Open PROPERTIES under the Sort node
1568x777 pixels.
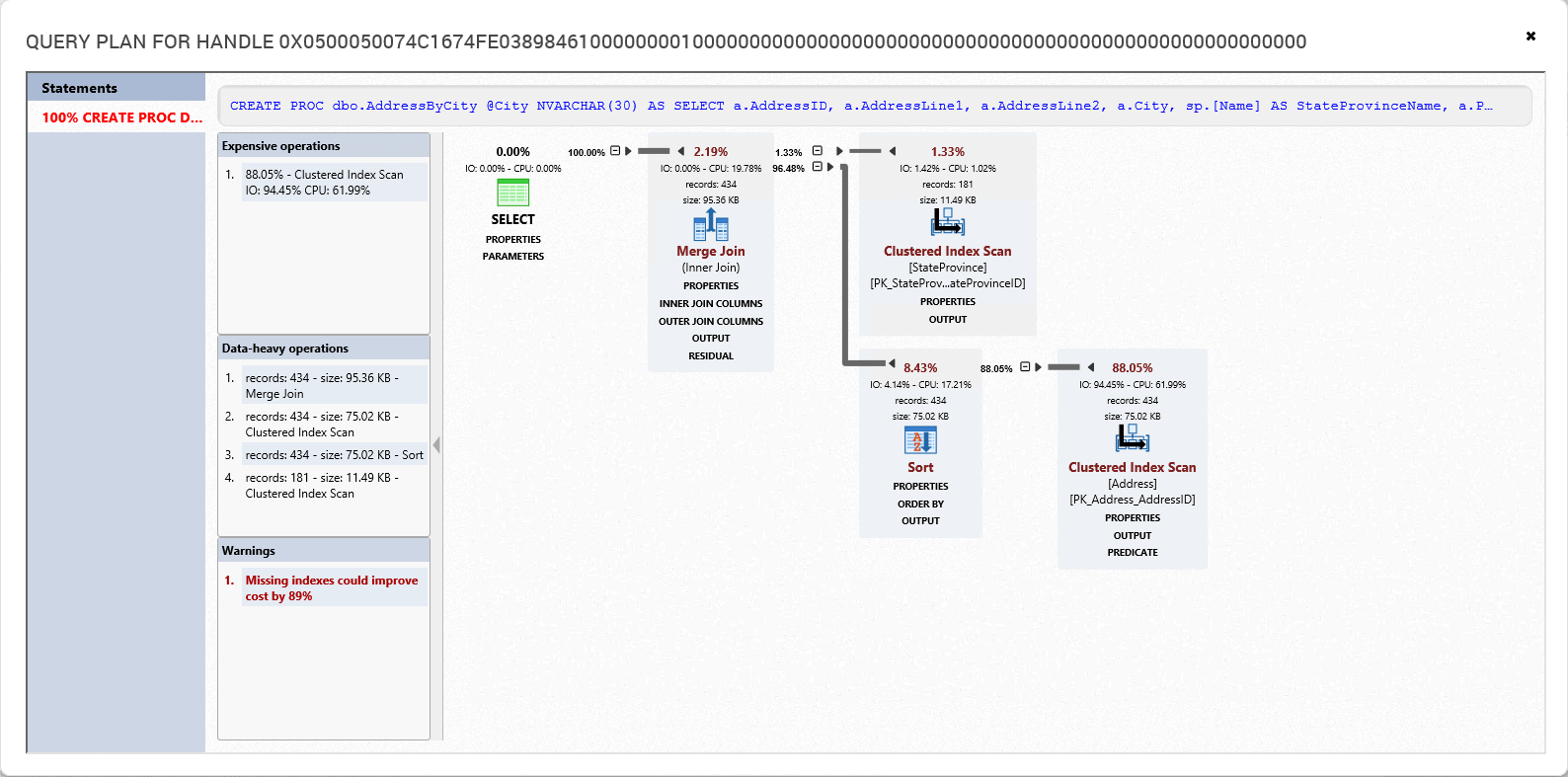click(920, 487)
